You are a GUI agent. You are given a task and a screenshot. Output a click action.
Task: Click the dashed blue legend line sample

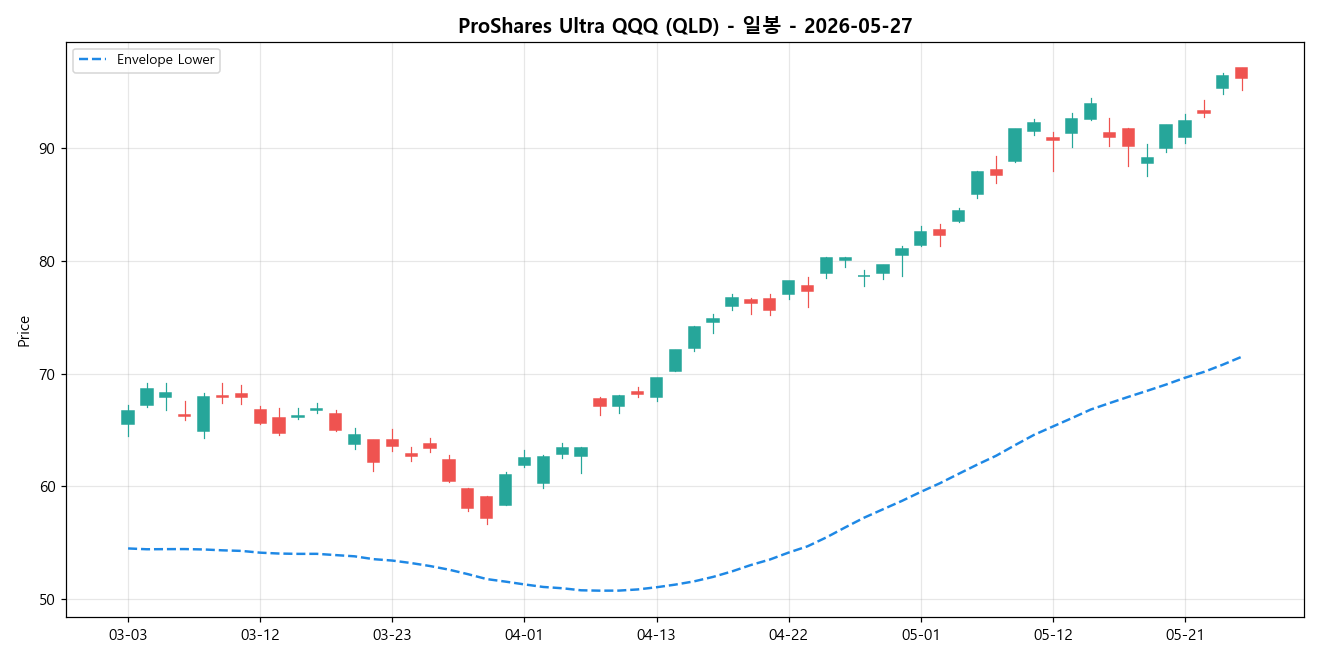pos(93,60)
